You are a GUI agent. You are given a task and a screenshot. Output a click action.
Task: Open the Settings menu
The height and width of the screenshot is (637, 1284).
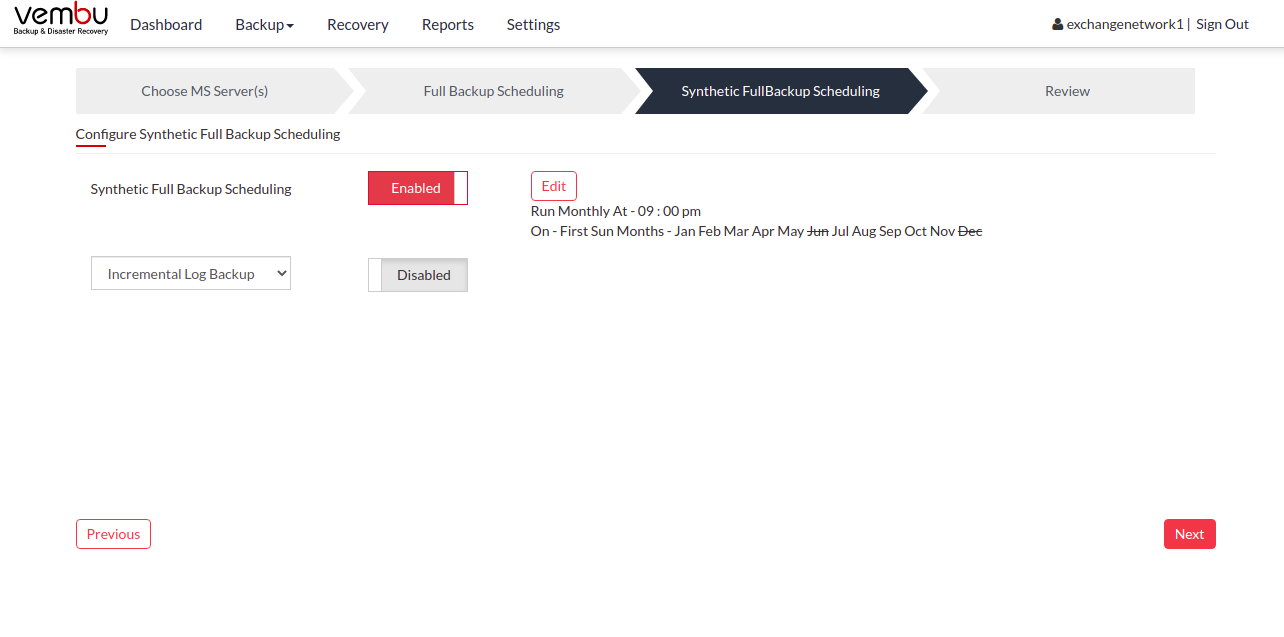[x=533, y=24]
